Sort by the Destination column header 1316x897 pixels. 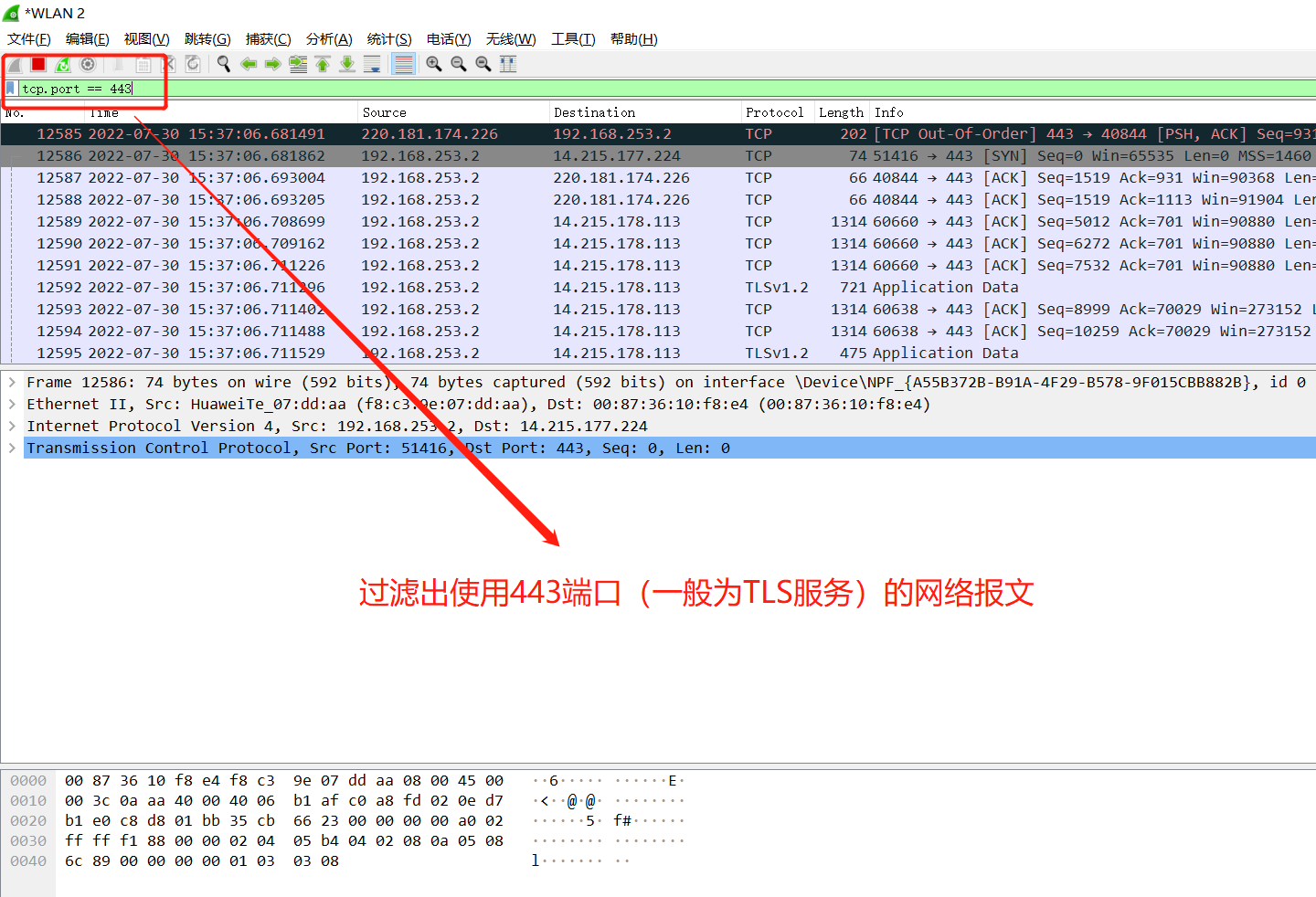pos(645,112)
